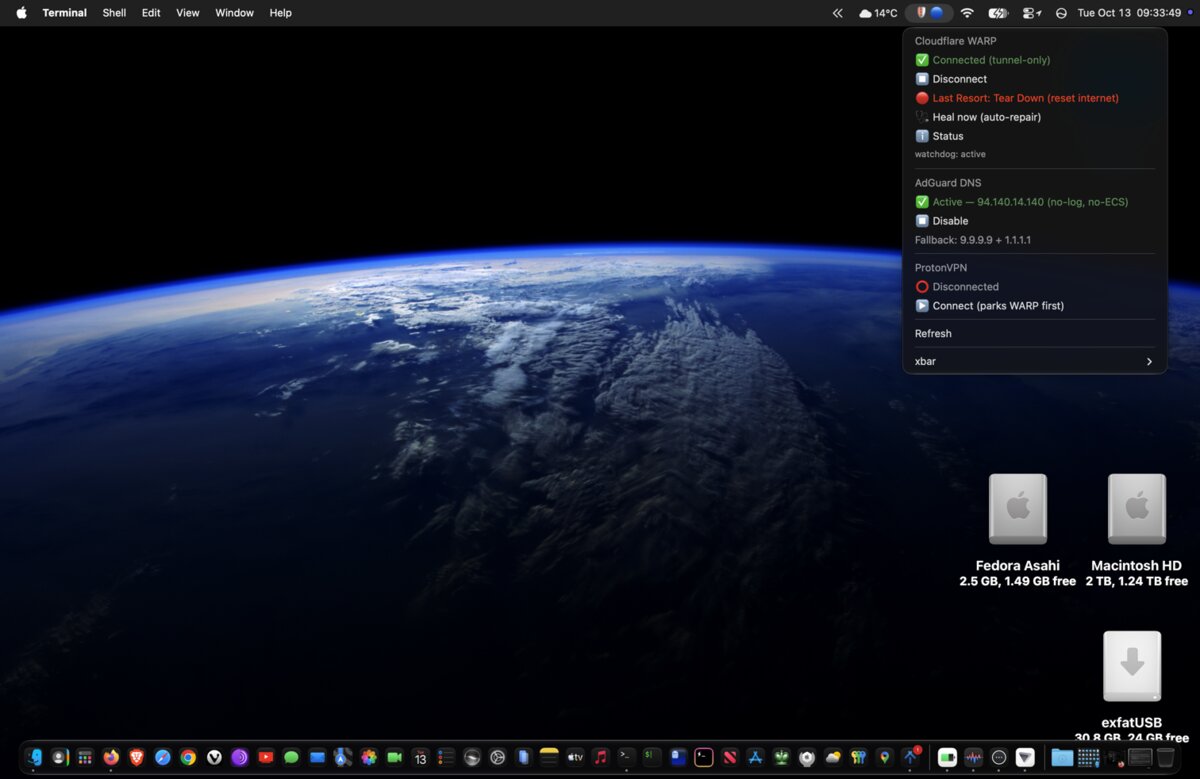Click the 14°C weather menu bar item

click(x=878, y=13)
